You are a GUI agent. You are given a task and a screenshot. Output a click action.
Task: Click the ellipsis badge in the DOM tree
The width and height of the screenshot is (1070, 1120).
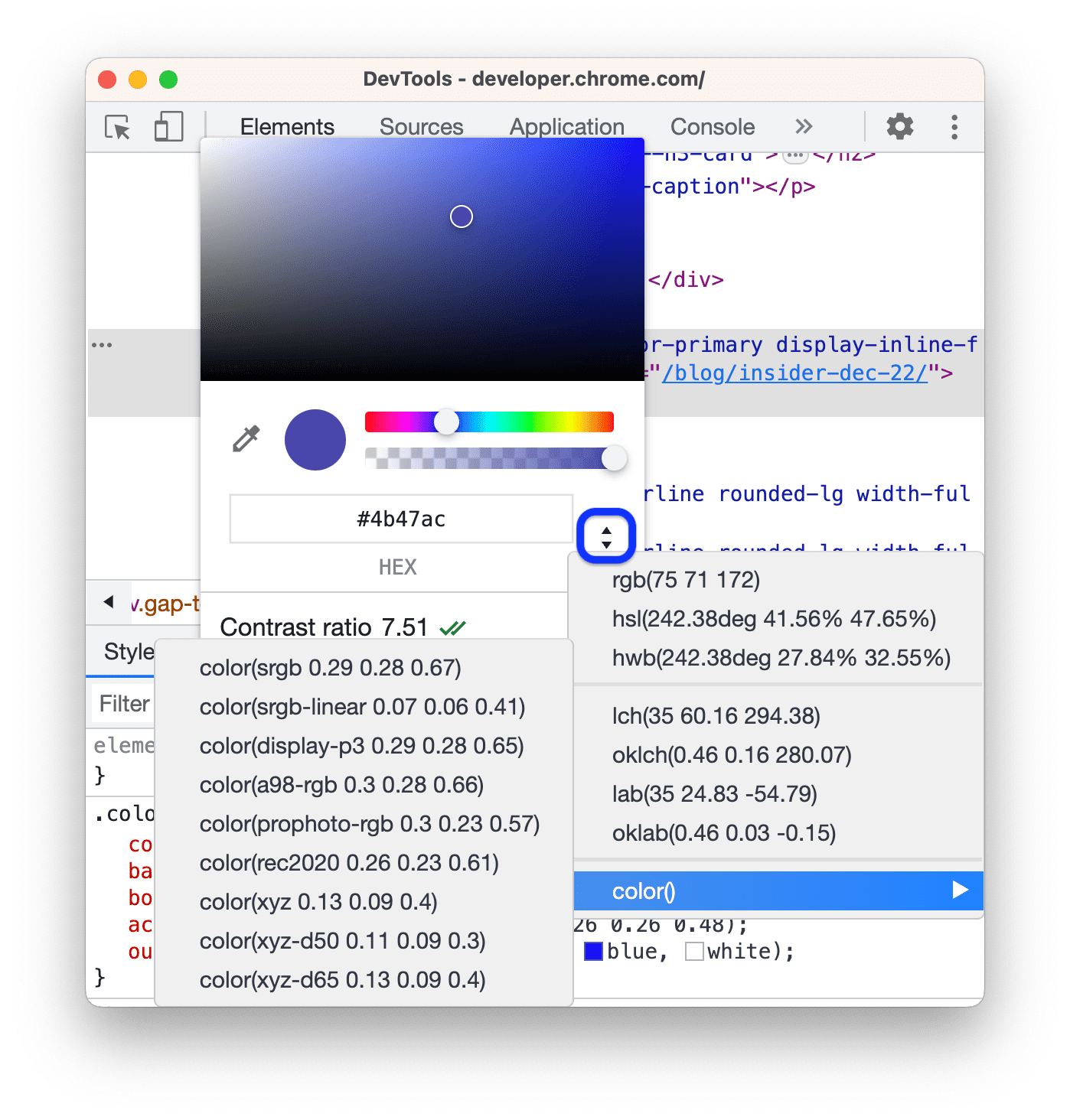click(796, 155)
